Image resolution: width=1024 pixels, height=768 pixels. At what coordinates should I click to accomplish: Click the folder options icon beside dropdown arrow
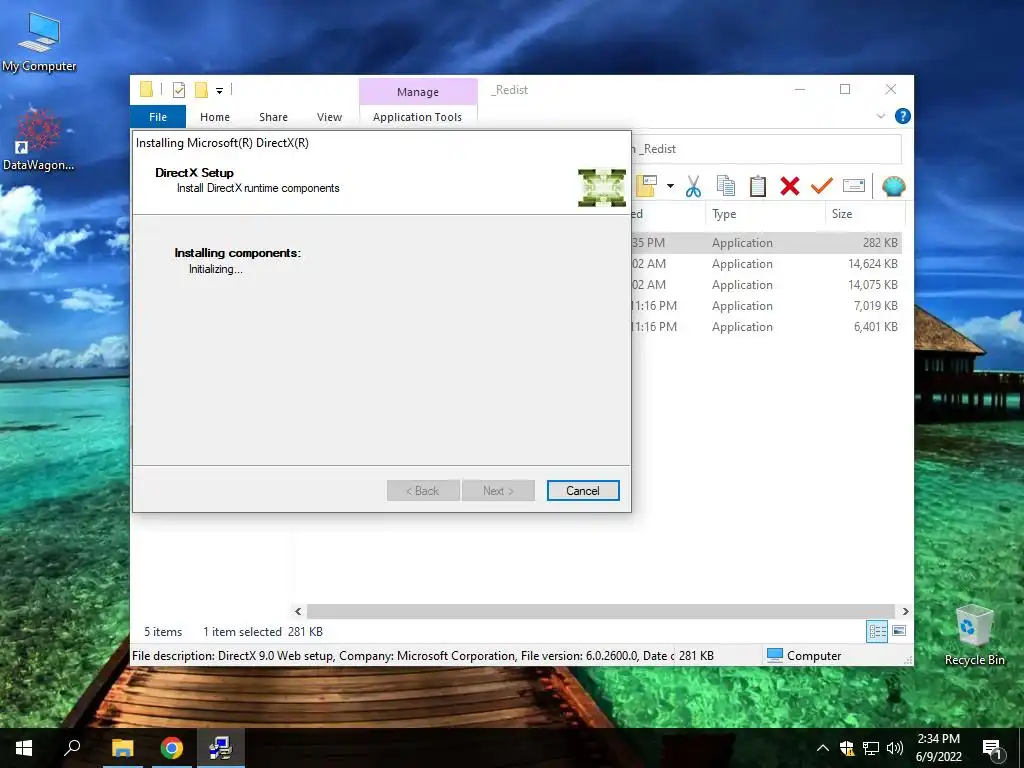coord(647,186)
